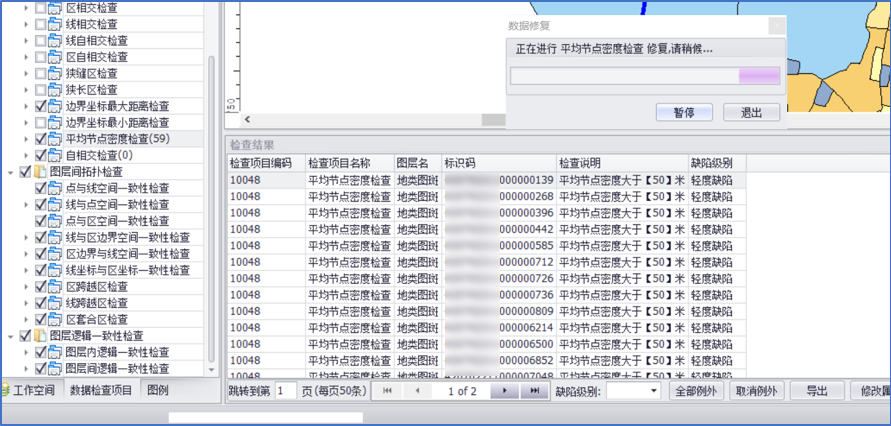The width and height of the screenshot is (891, 426).
Task: Uncheck the 边界坐标最大距离检查 checkbox
Action: click(41, 106)
